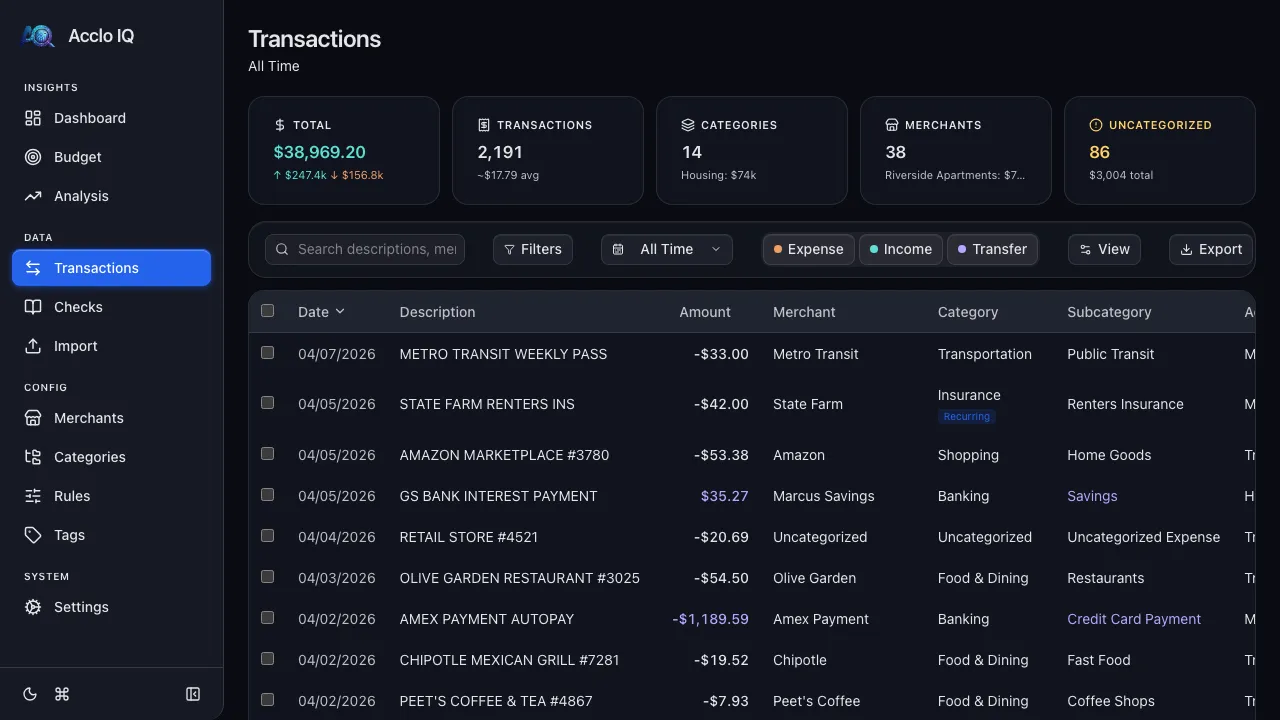Check the State Farm Renters Ins row
The width and height of the screenshot is (1280, 720).
[267, 403]
